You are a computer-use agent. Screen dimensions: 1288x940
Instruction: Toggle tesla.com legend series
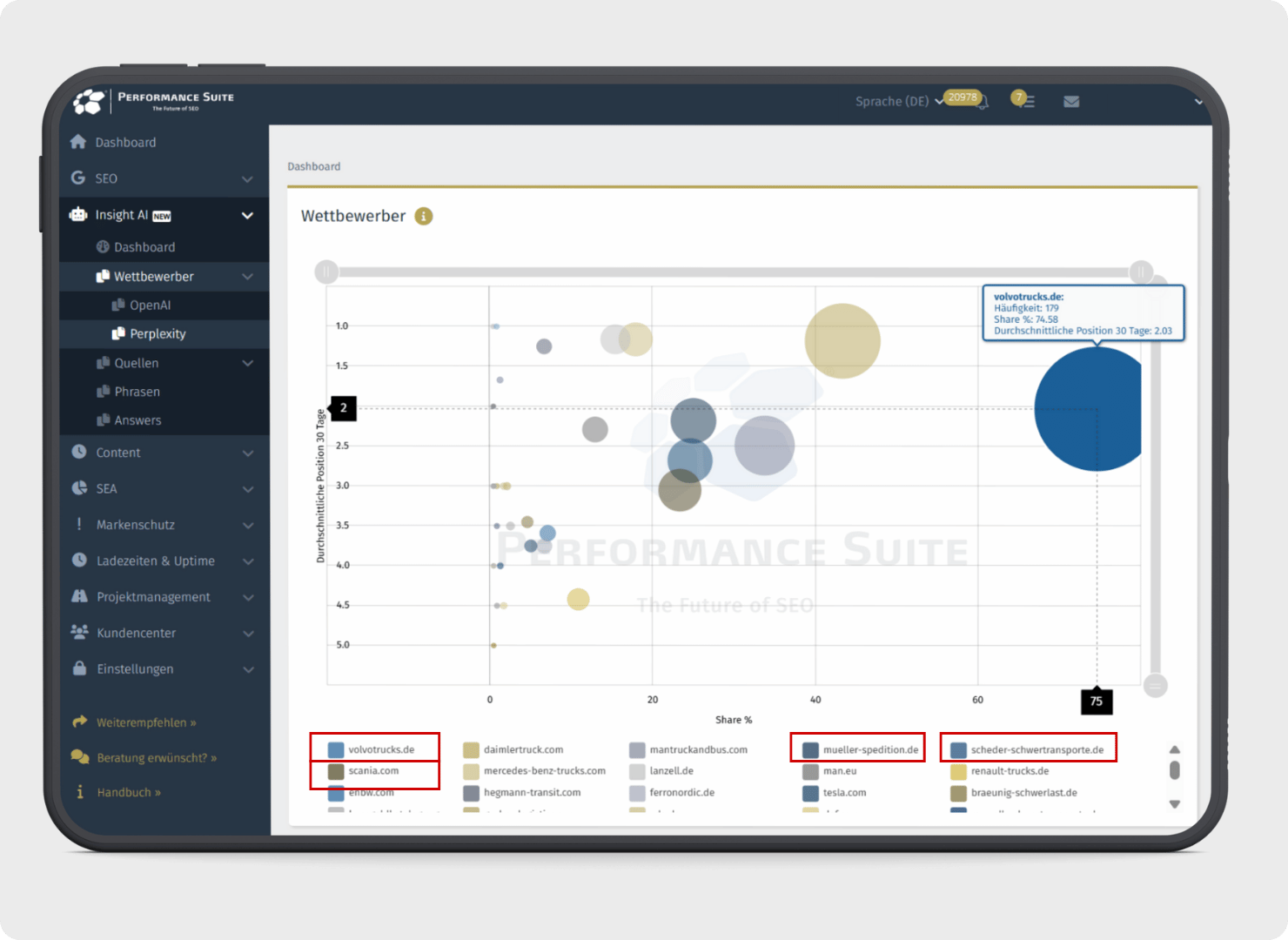click(835, 793)
